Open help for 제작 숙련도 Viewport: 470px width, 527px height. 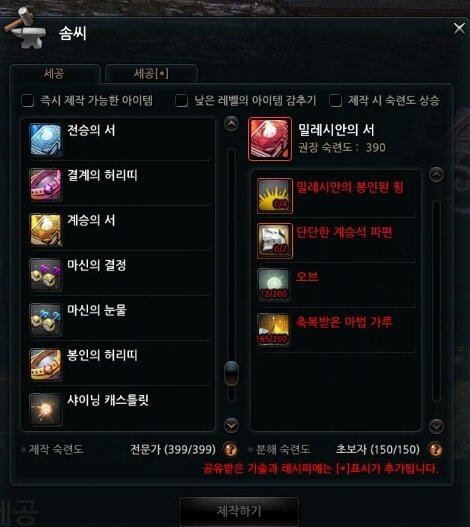231,449
